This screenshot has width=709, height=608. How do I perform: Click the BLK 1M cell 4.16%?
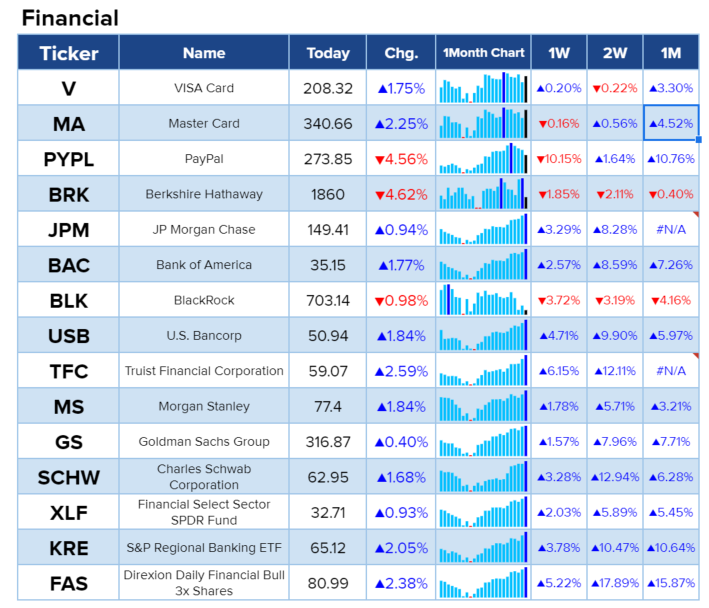[671, 300]
